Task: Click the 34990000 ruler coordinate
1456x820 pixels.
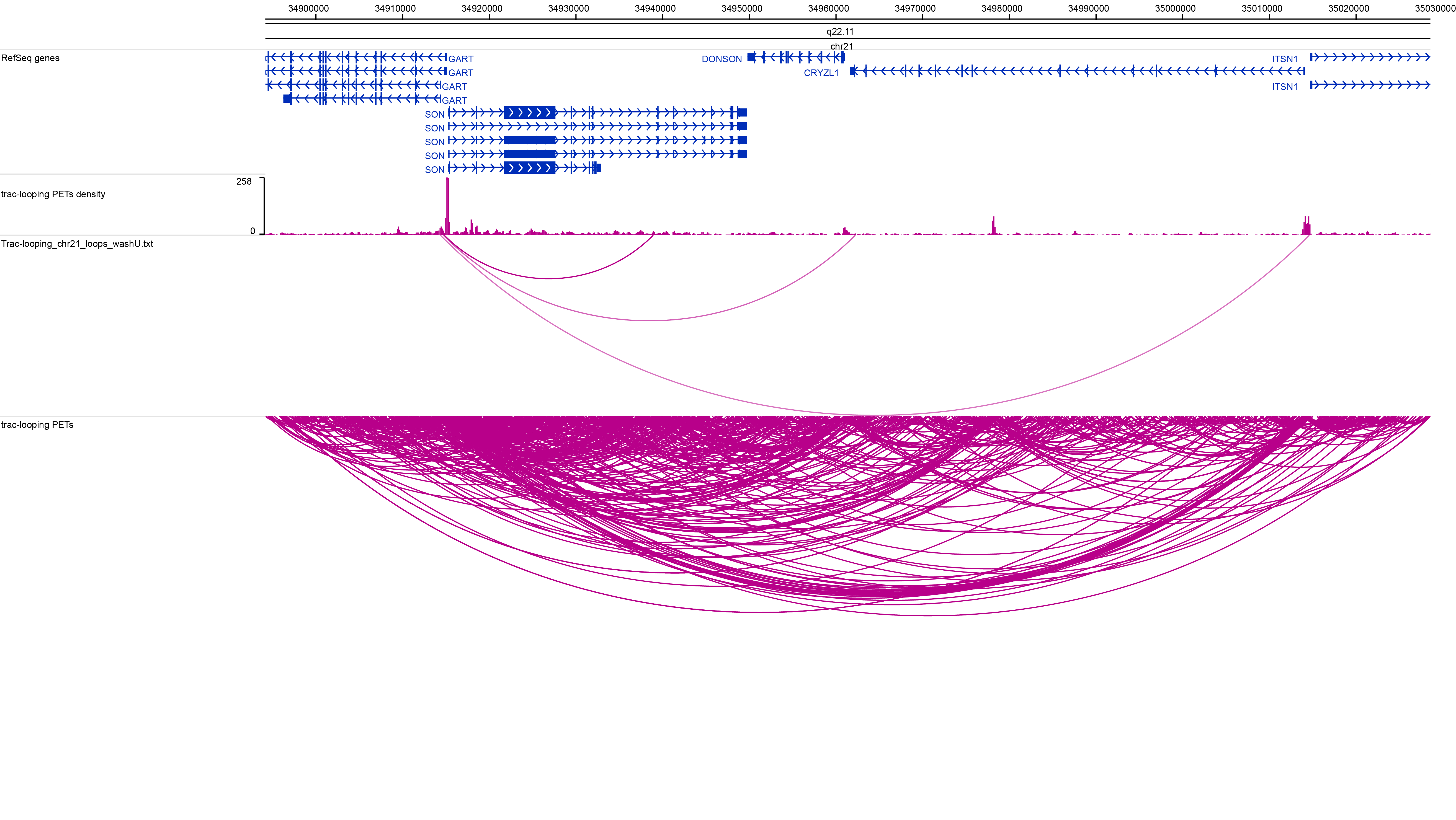Action: pyautogui.click(x=1089, y=9)
